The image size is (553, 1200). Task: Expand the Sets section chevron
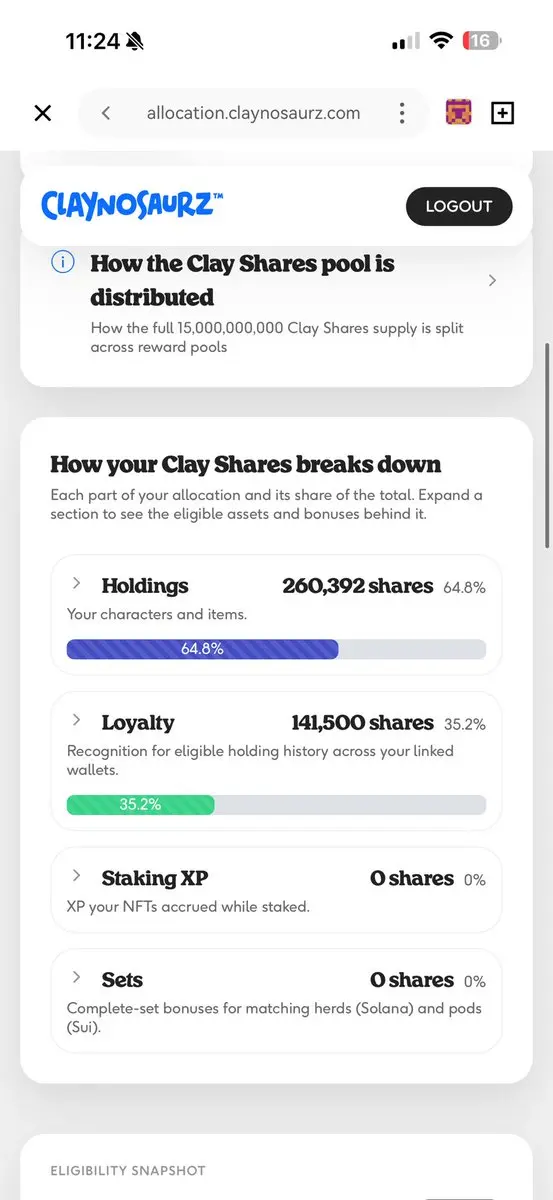click(x=77, y=977)
